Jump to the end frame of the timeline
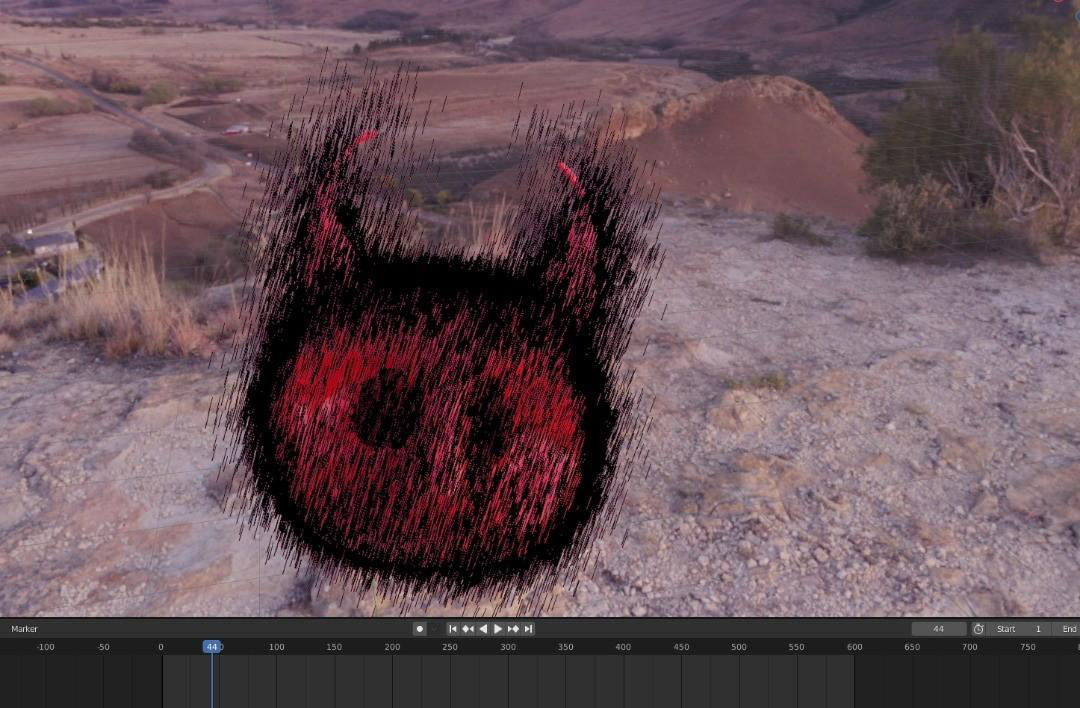 click(528, 629)
